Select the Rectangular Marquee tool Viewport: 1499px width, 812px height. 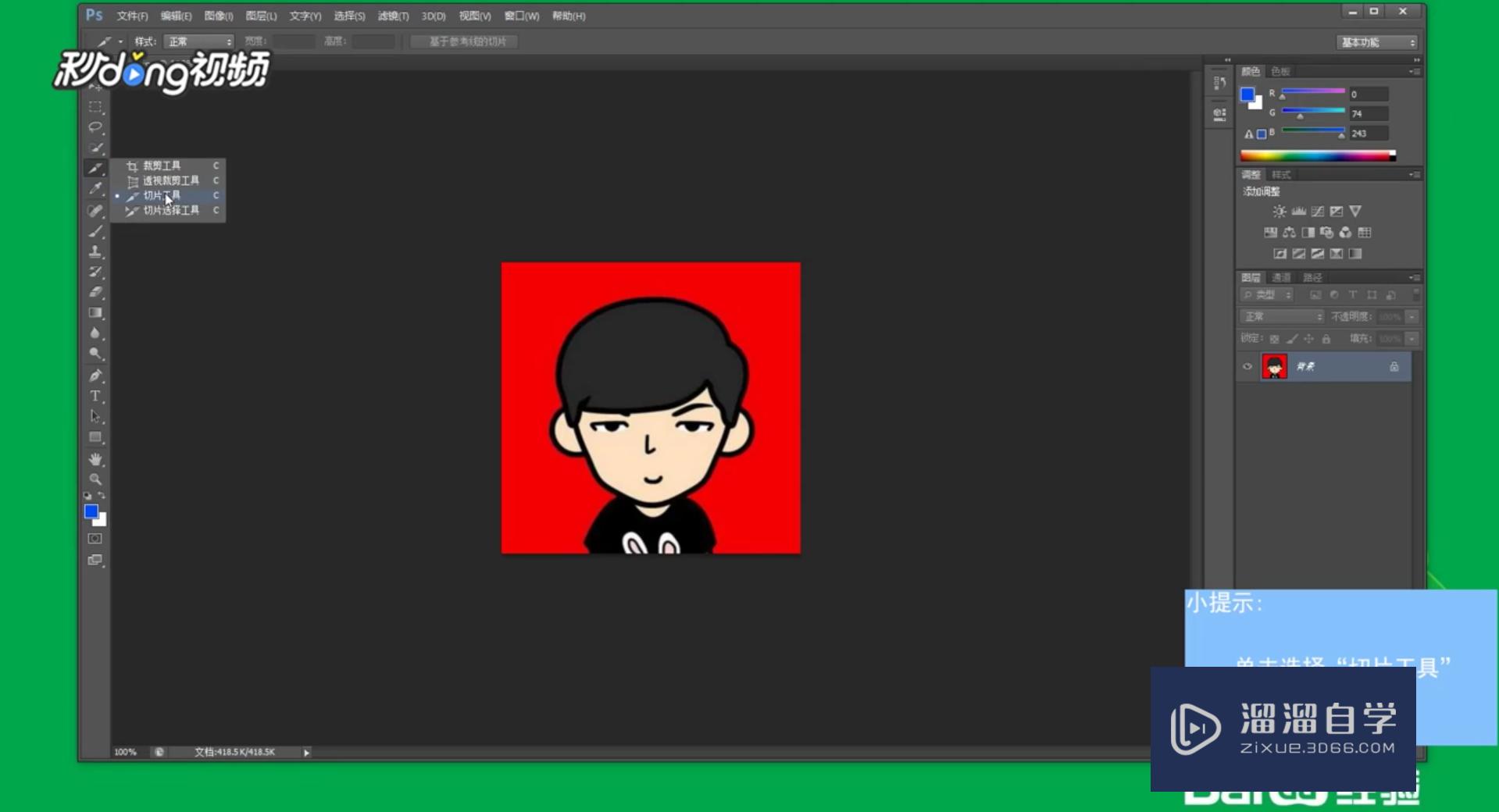(x=95, y=107)
